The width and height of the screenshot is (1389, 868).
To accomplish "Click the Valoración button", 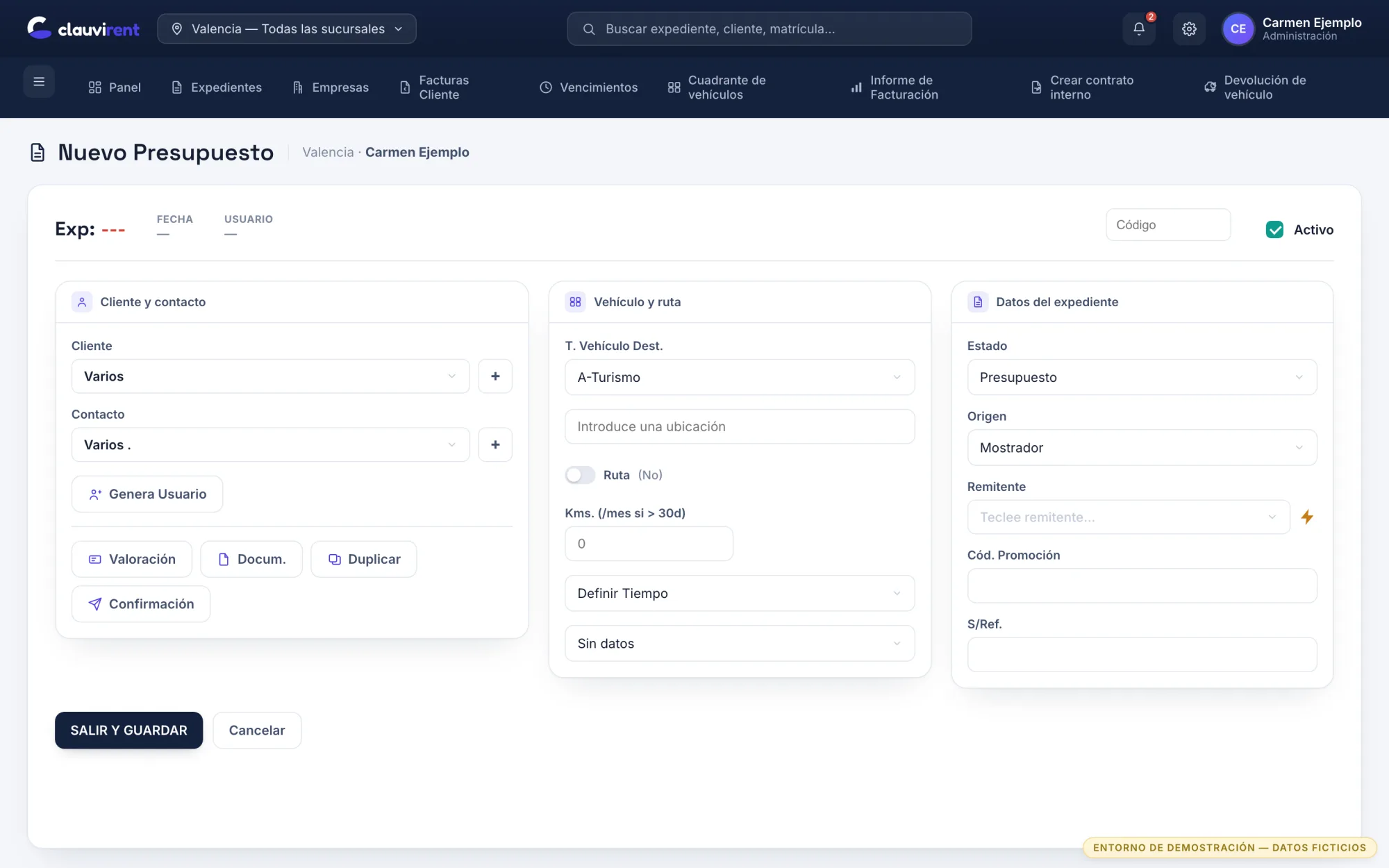I will tap(132, 559).
